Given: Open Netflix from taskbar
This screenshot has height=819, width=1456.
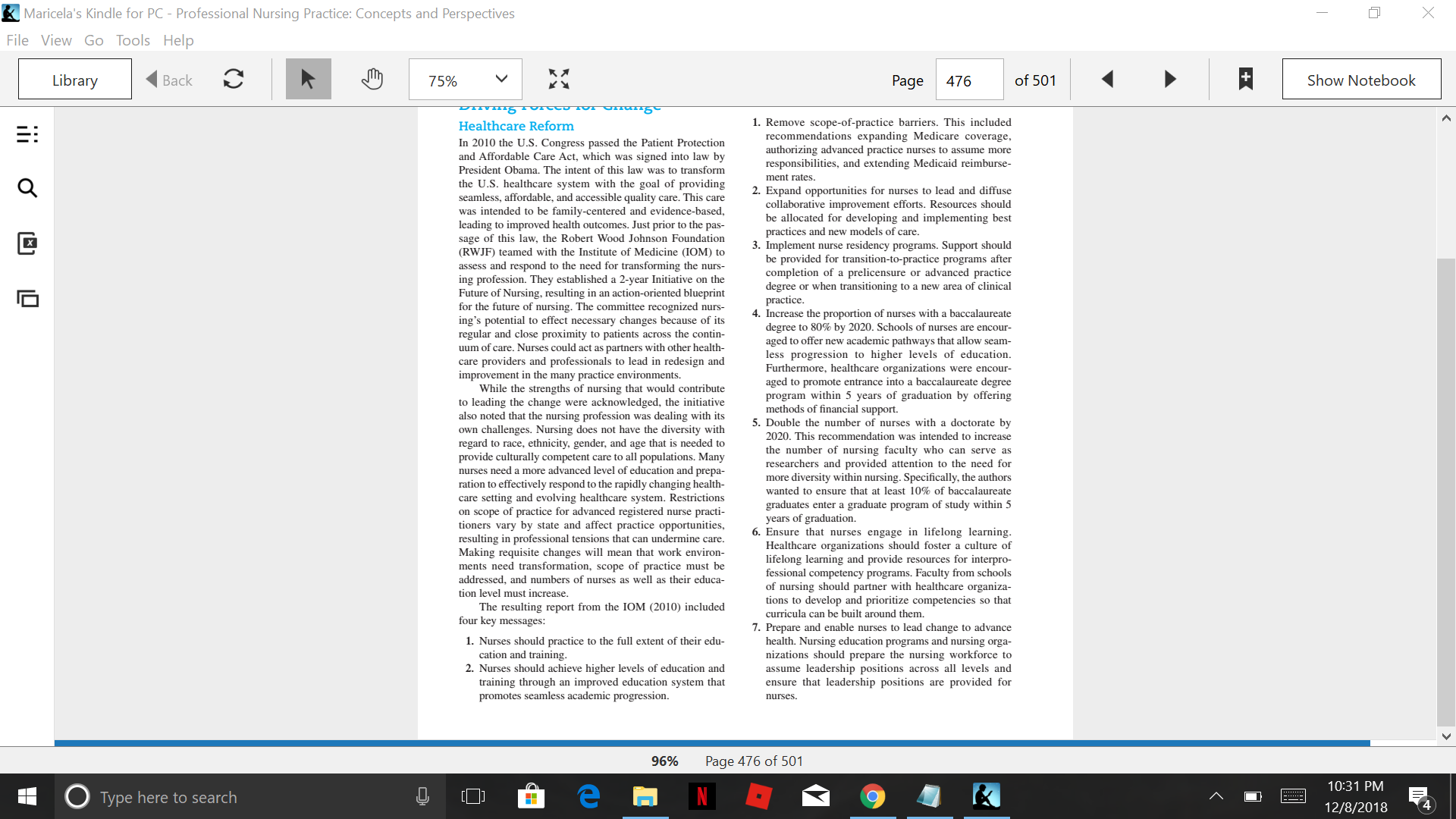Looking at the screenshot, I should point(702,796).
